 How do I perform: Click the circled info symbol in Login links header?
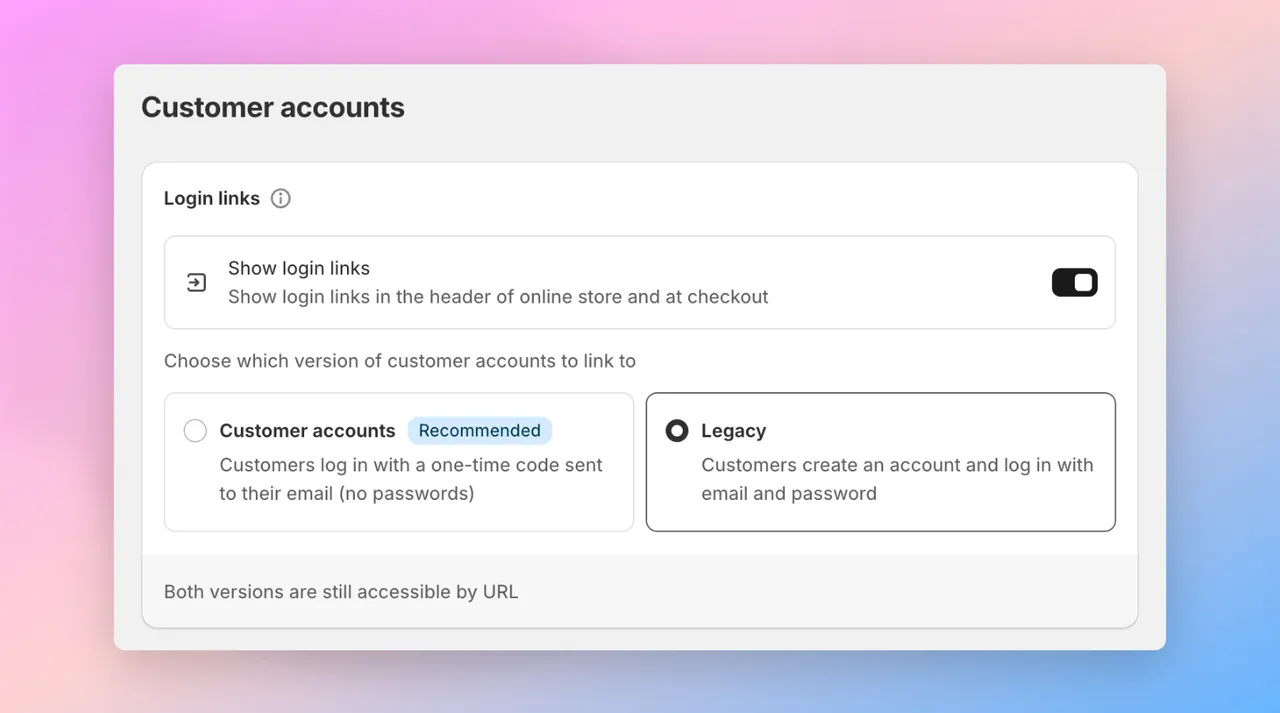[x=280, y=198]
